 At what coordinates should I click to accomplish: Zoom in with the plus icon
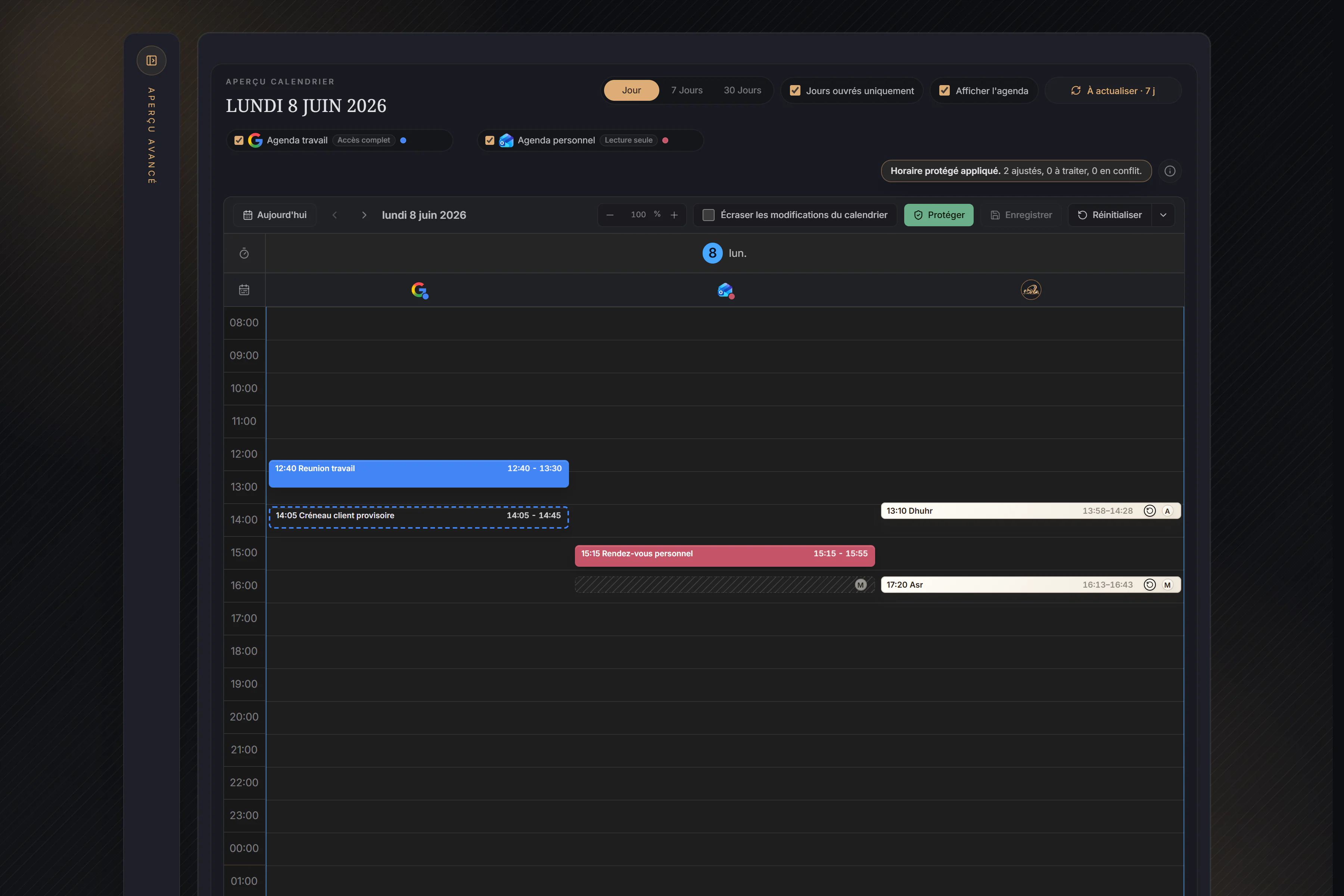[x=674, y=215]
